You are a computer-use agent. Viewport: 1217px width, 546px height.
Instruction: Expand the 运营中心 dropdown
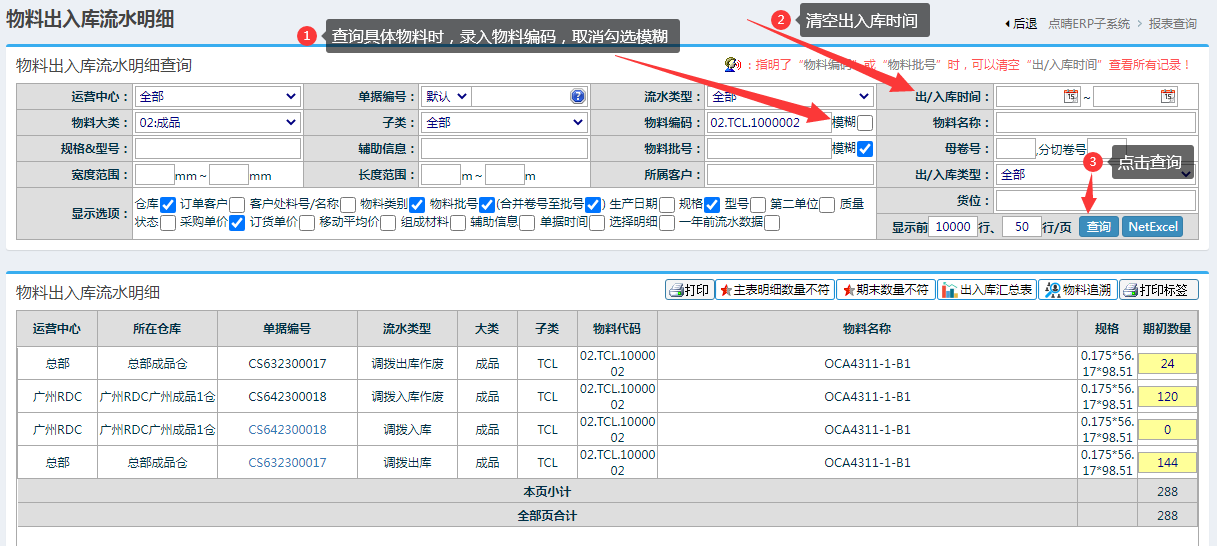point(217,97)
